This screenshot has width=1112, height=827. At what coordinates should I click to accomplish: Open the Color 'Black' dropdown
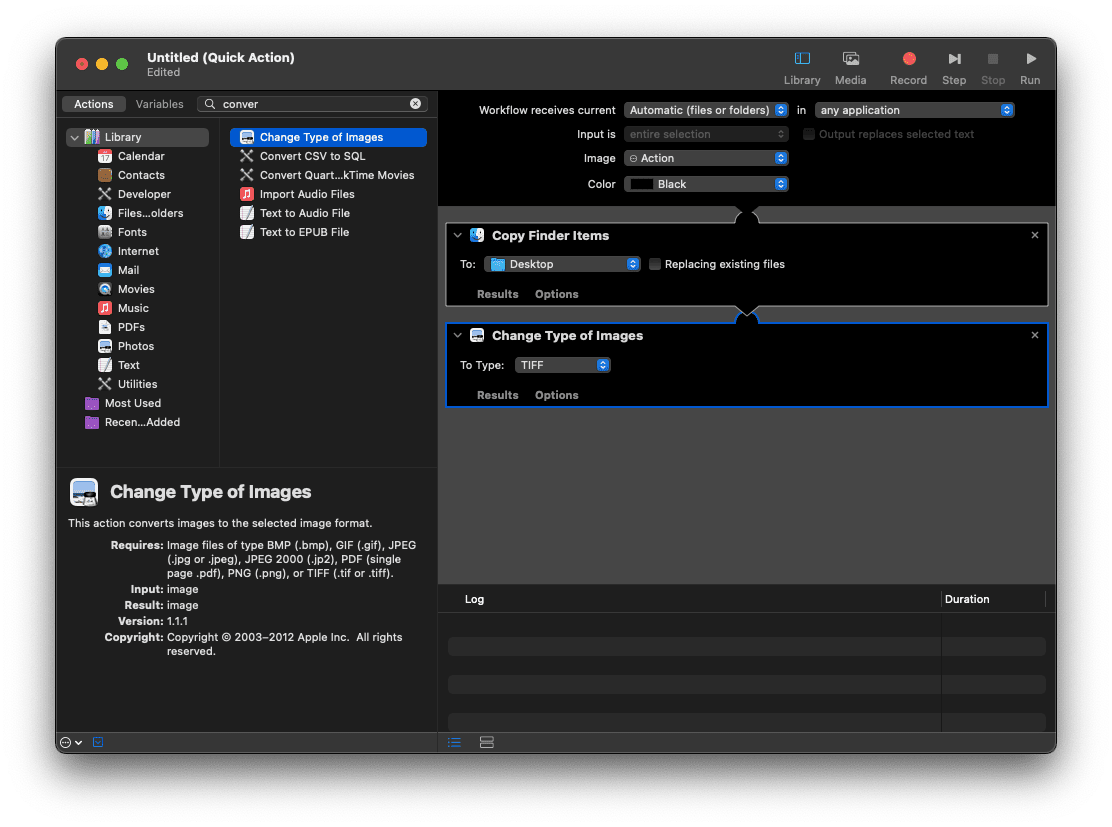point(706,184)
